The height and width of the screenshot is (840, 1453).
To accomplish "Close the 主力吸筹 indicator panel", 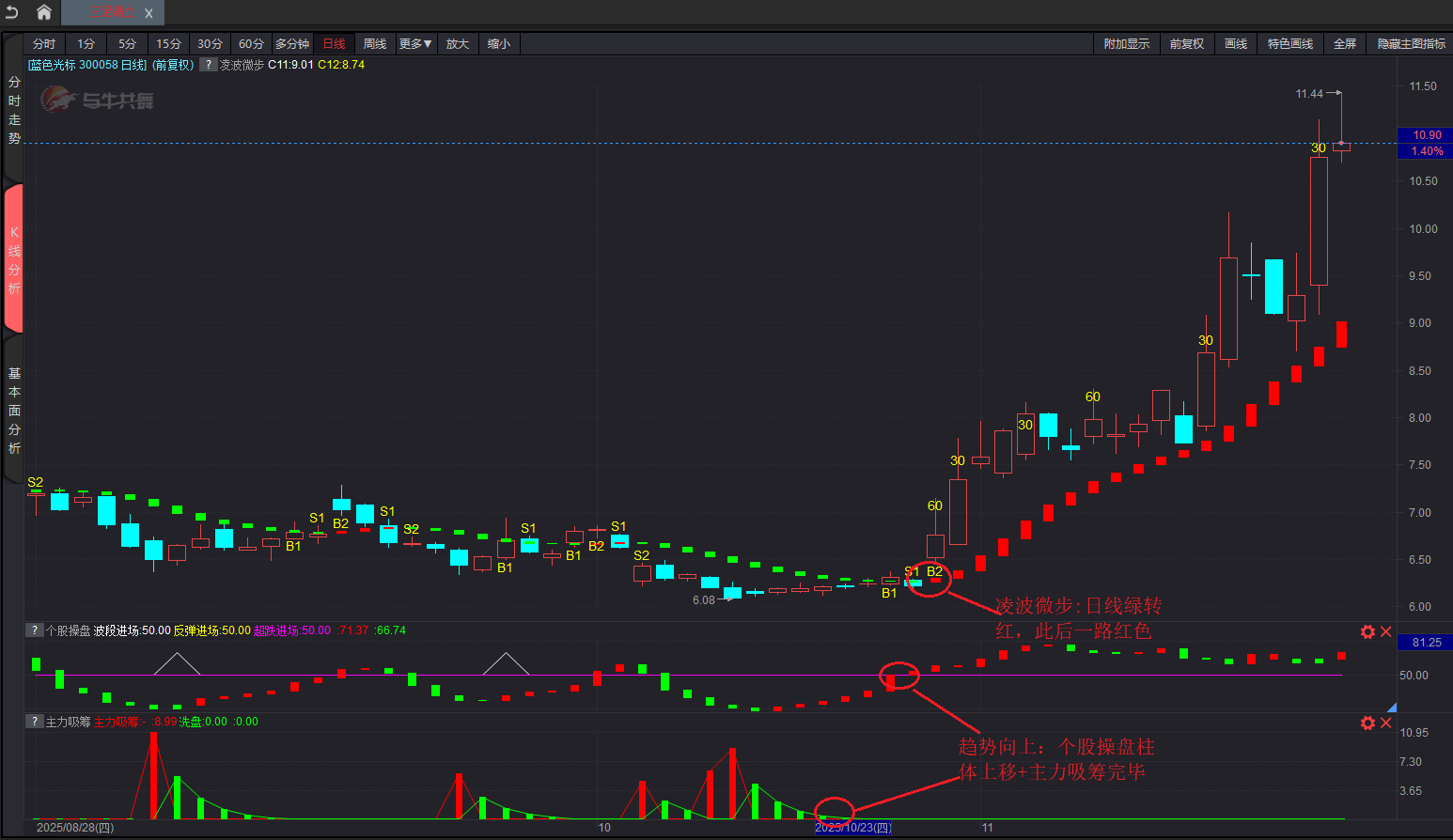I will (x=1385, y=723).
